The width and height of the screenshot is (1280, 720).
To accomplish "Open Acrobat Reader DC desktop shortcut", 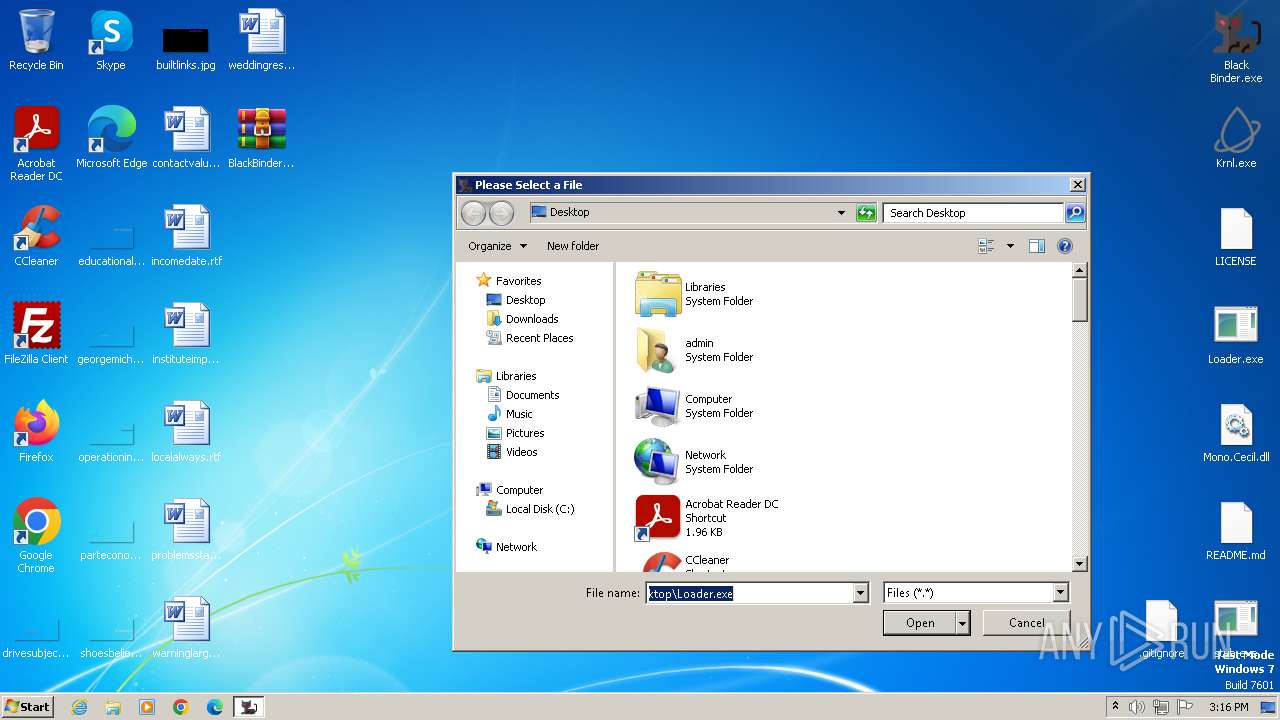I will 36,144.
